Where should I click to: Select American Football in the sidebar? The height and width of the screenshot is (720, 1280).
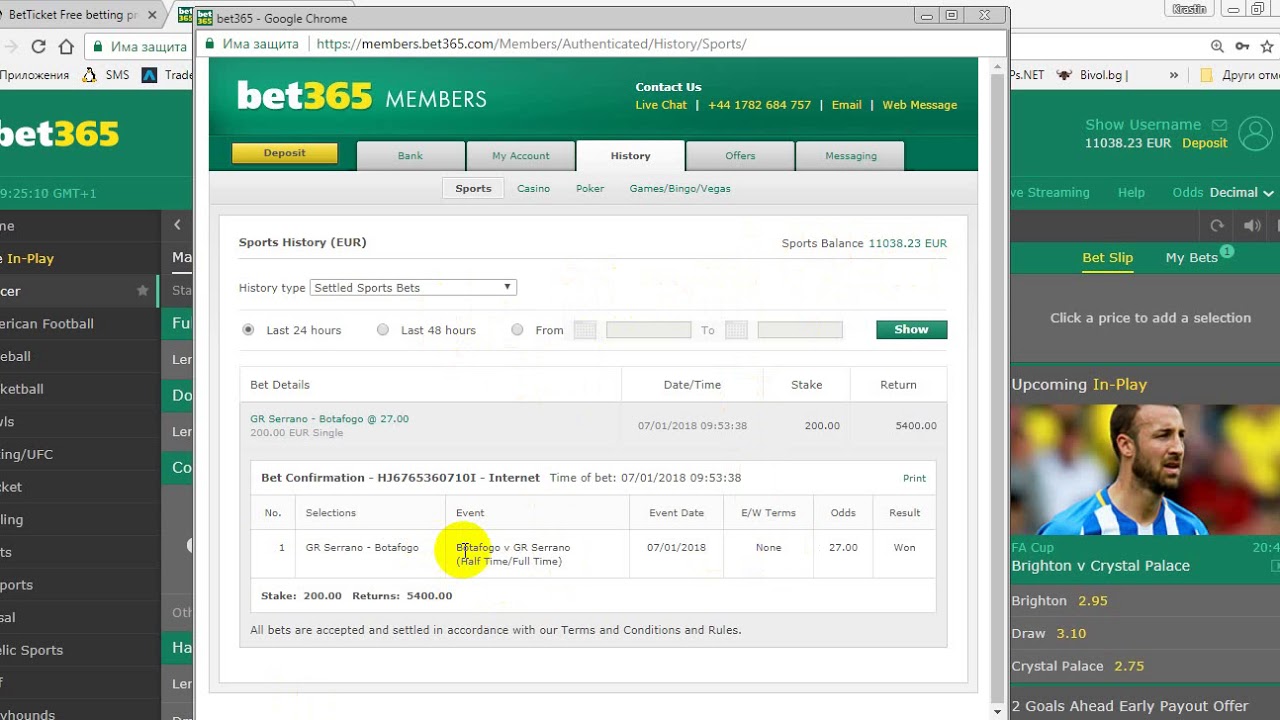click(x=47, y=324)
